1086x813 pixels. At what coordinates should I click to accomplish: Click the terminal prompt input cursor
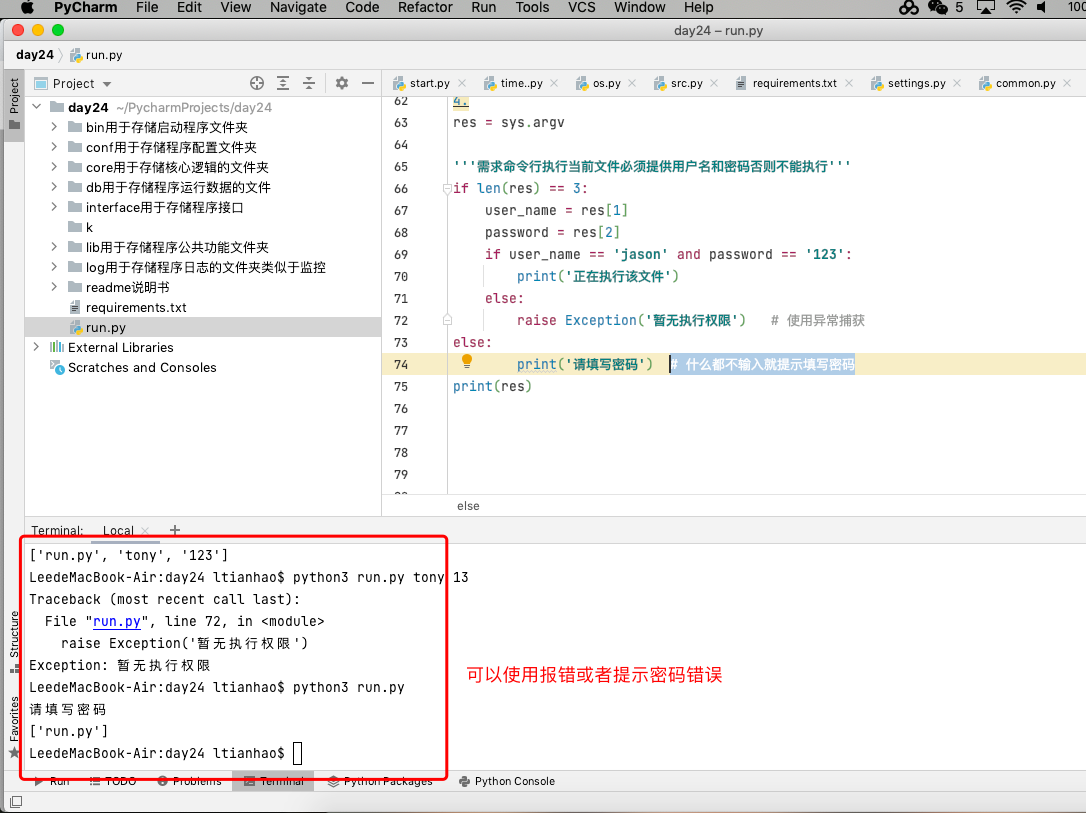tap(298, 753)
